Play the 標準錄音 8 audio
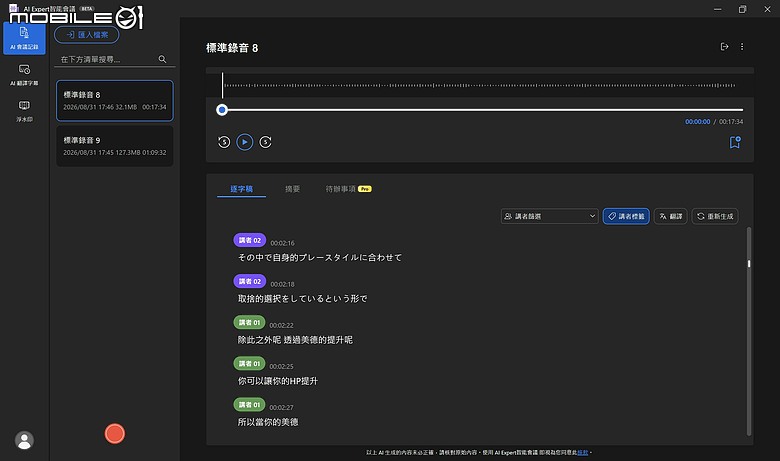This screenshot has width=780, height=461. click(x=244, y=142)
